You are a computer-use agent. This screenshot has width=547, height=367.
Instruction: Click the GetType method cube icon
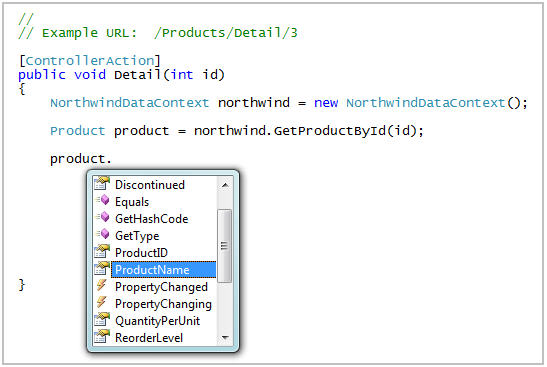coord(103,234)
